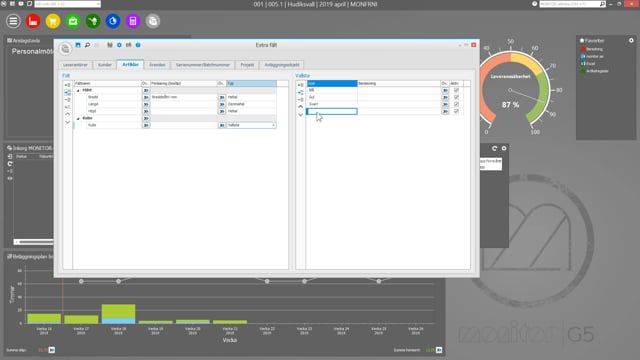Click the save icon in Extra fält
Viewport: 640px width, 360px height.
pos(78,45)
